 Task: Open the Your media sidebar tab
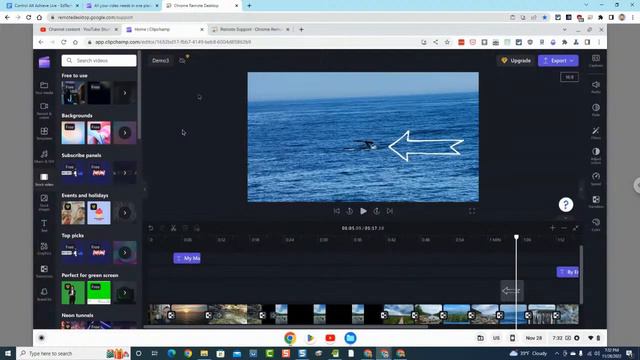pos(44,87)
